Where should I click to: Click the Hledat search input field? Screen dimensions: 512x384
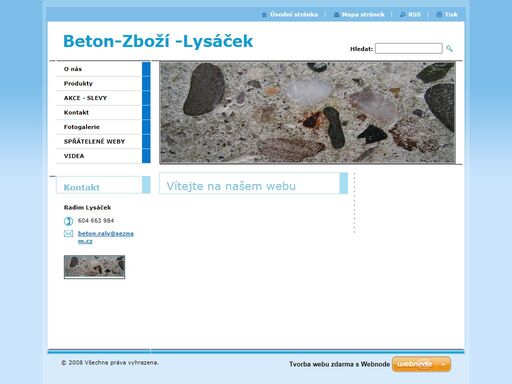(409, 49)
